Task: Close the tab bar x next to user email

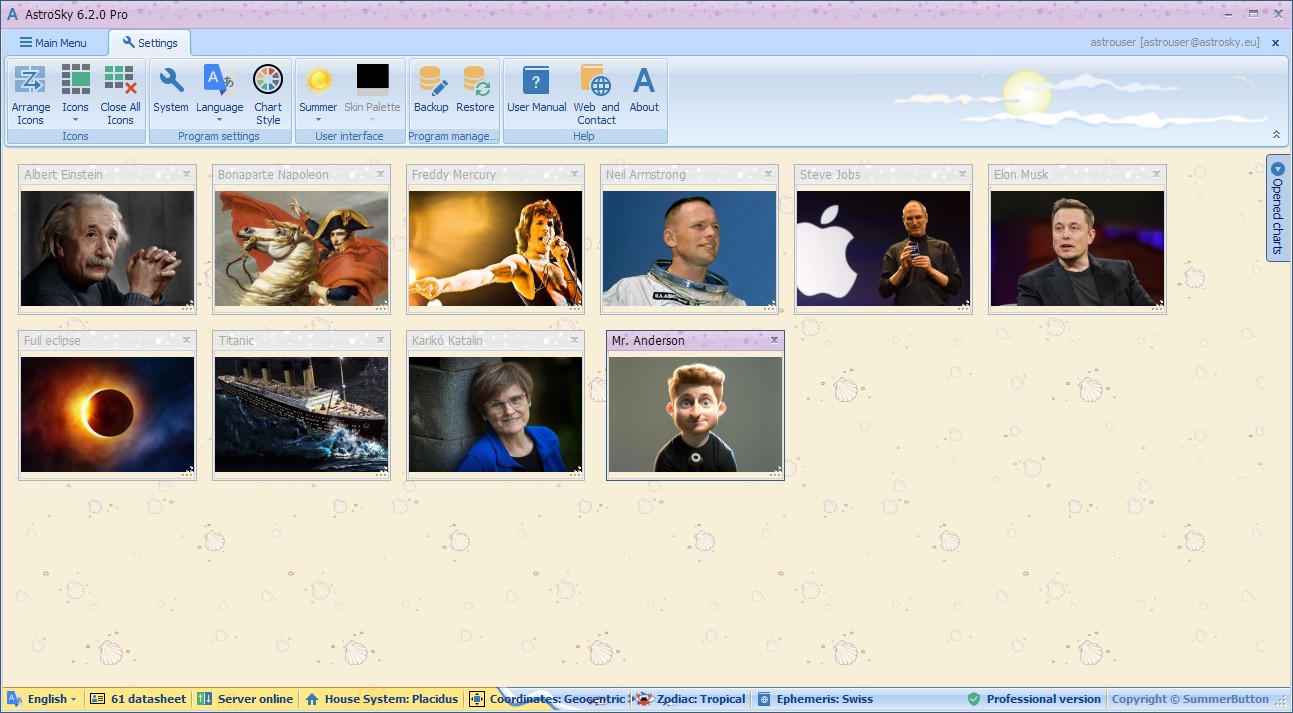Action: click(x=1275, y=43)
